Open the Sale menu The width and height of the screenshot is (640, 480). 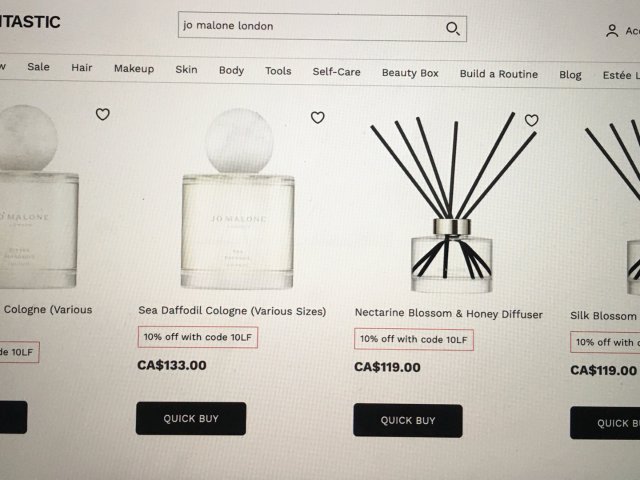point(38,67)
